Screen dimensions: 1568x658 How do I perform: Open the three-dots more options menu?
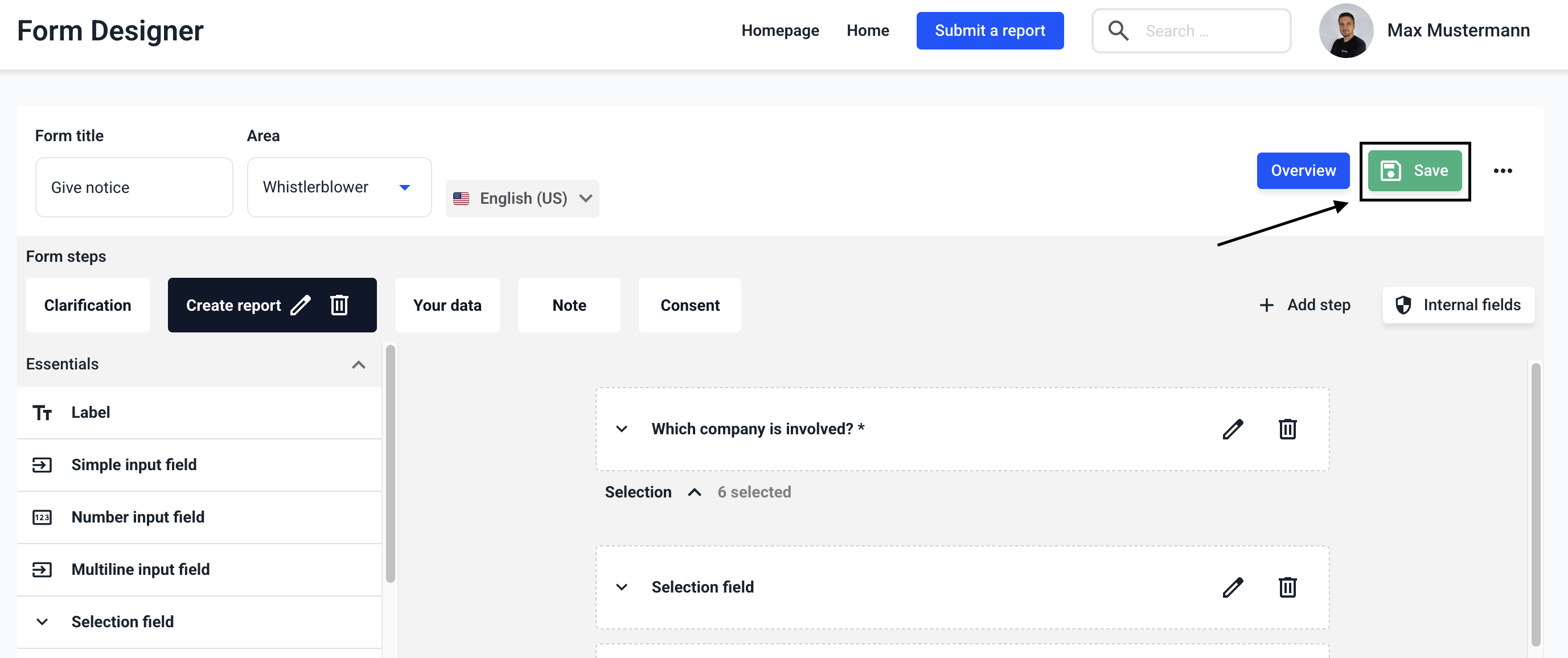click(1503, 171)
